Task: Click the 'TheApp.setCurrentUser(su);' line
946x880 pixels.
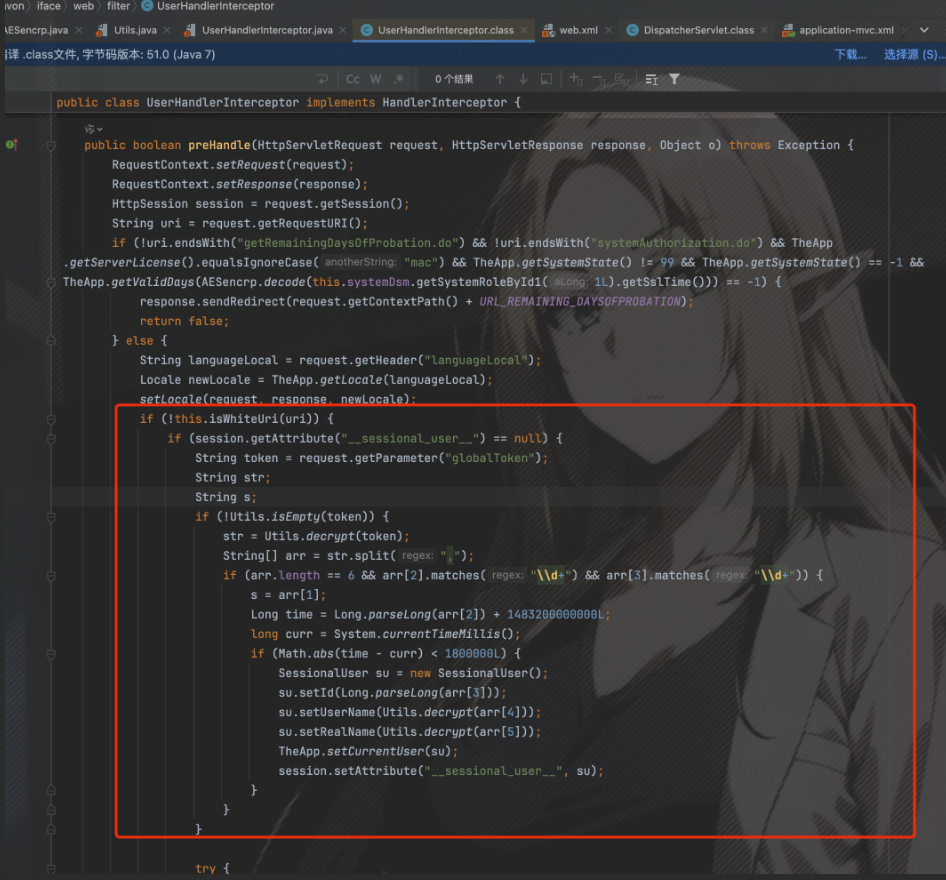Action: (x=368, y=752)
